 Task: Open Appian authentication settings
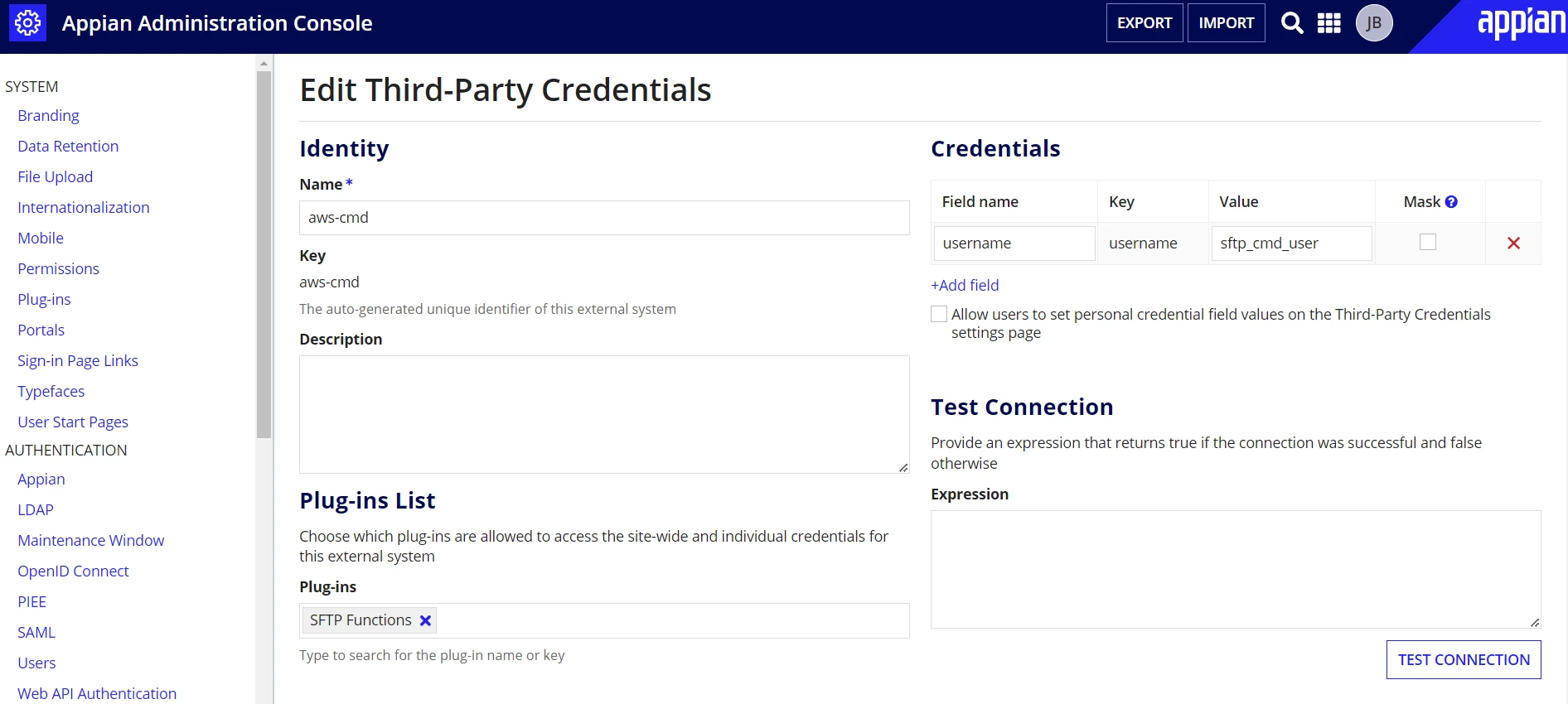click(41, 480)
